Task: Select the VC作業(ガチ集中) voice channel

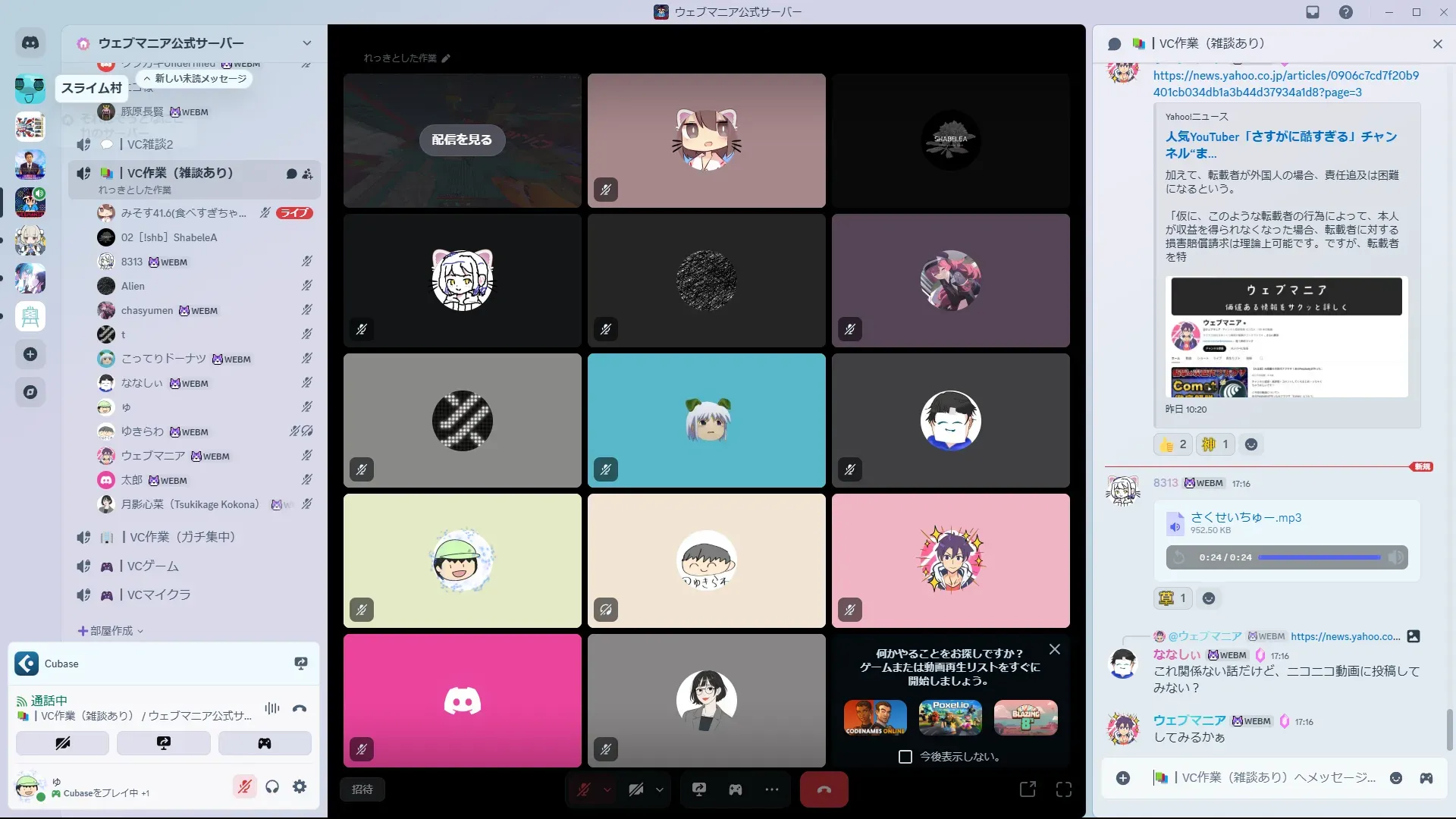Action: pos(182,537)
